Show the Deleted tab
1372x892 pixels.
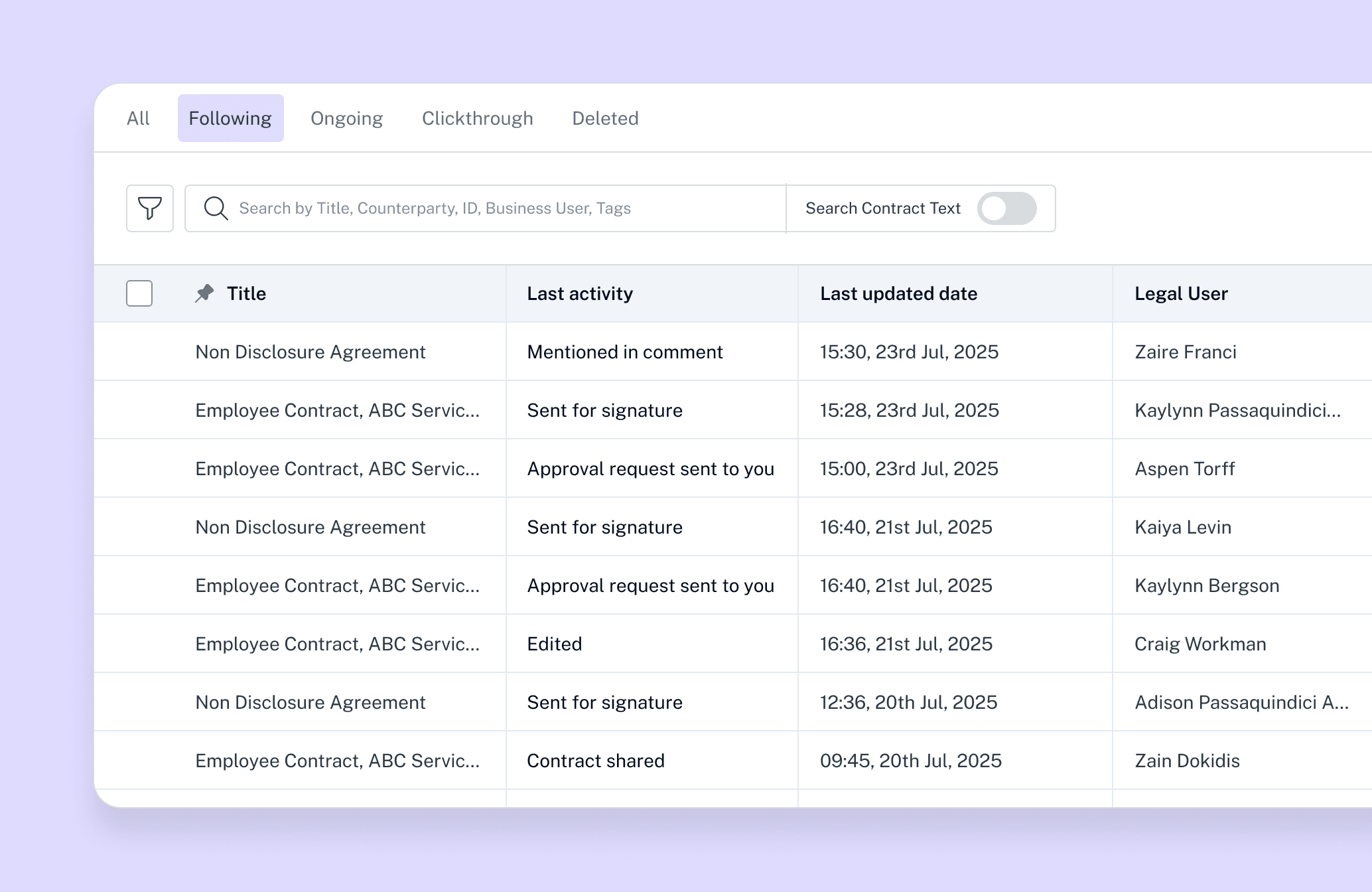[x=605, y=118]
